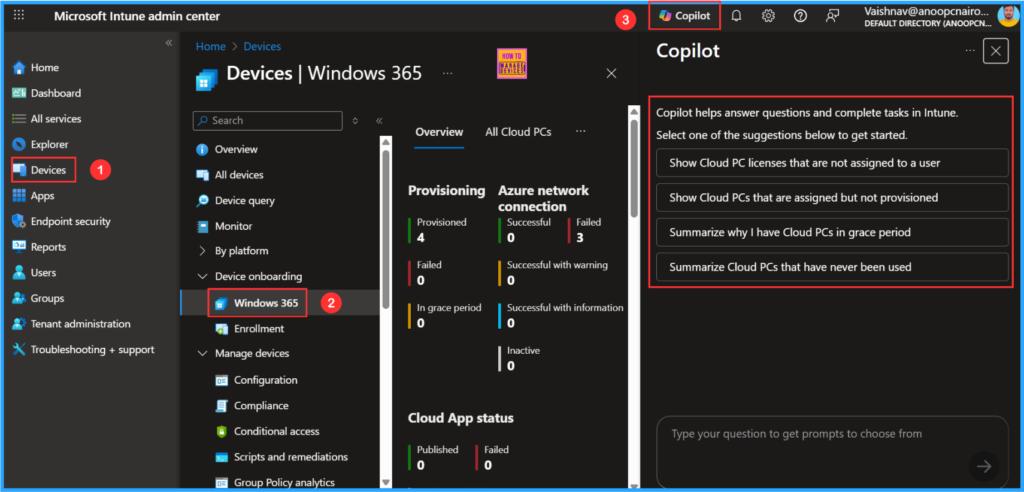Select Show Cloud PC licenses not assigned suggestion
Image resolution: width=1024 pixels, height=492 pixels.
pyautogui.click(x=832, y=163)
